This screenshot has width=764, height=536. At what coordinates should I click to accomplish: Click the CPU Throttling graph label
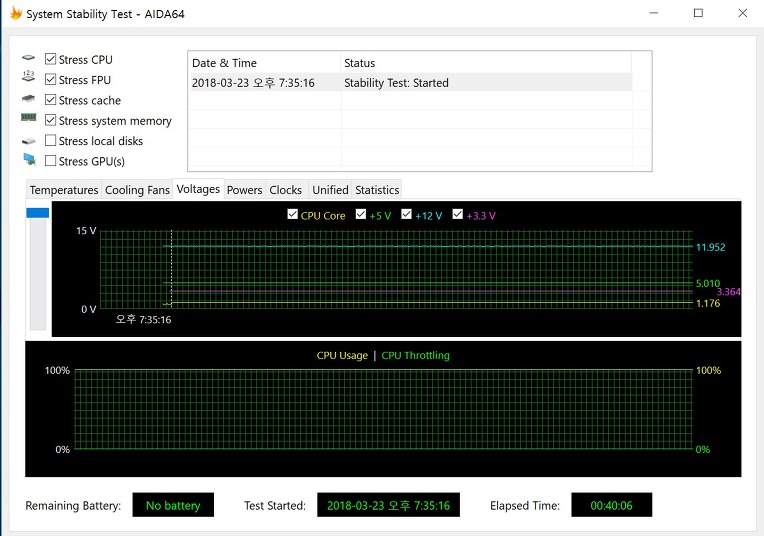tap(416, 356)
